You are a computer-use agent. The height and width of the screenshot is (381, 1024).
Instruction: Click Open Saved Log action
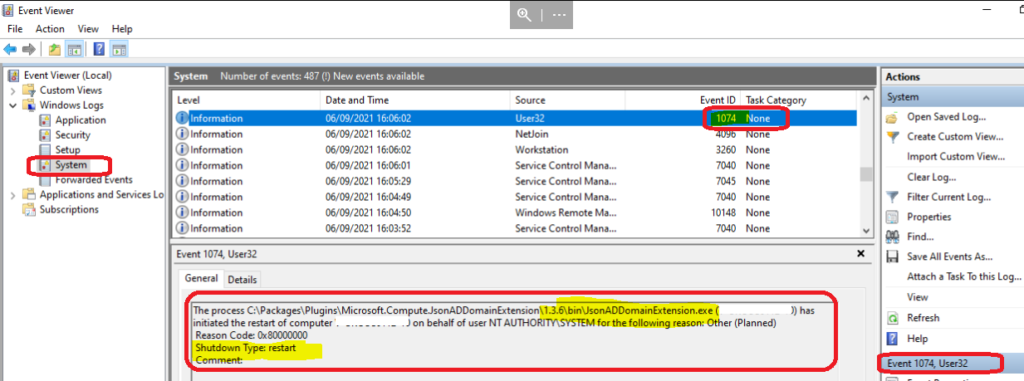[x=946, y=117]
